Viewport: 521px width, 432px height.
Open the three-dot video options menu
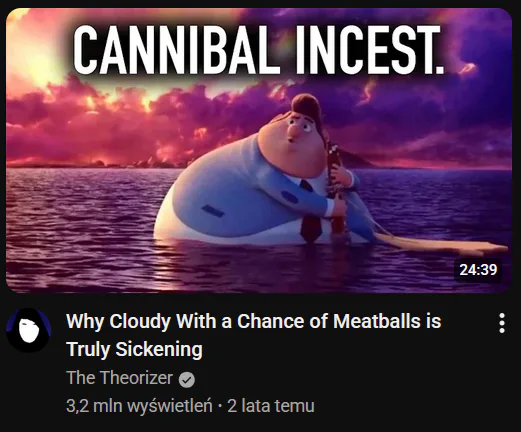pyautogui.click(x=502, y=323)
